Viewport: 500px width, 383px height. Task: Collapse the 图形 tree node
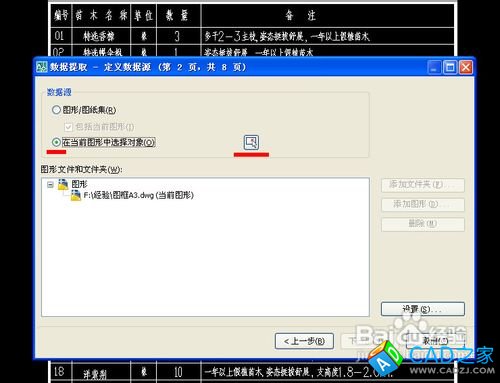pos(50,185)
